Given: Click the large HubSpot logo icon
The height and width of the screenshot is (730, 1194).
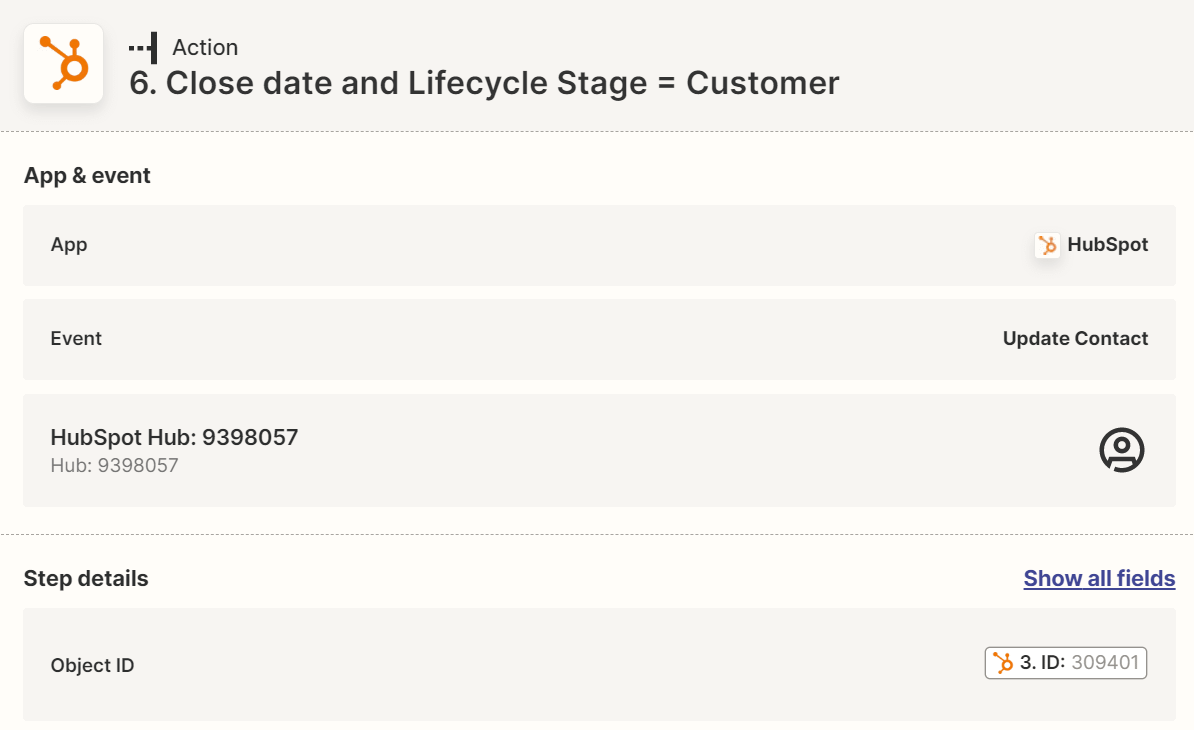Looking at the screenshot, I should coord(63,63).
